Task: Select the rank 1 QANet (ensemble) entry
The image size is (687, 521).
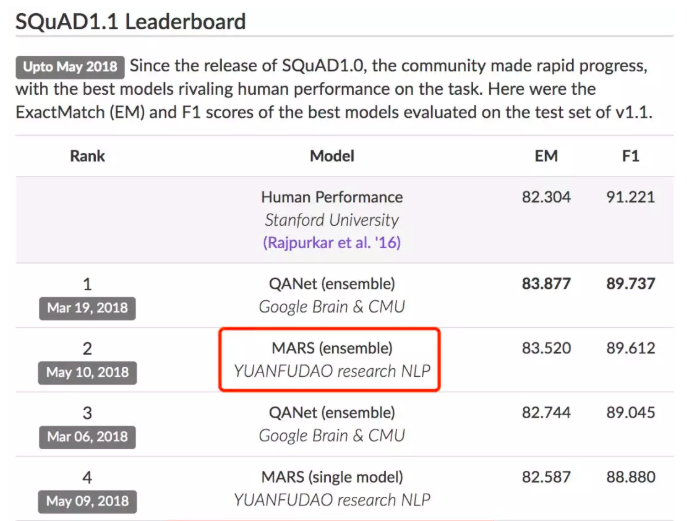Action: (x=332, y=284)
